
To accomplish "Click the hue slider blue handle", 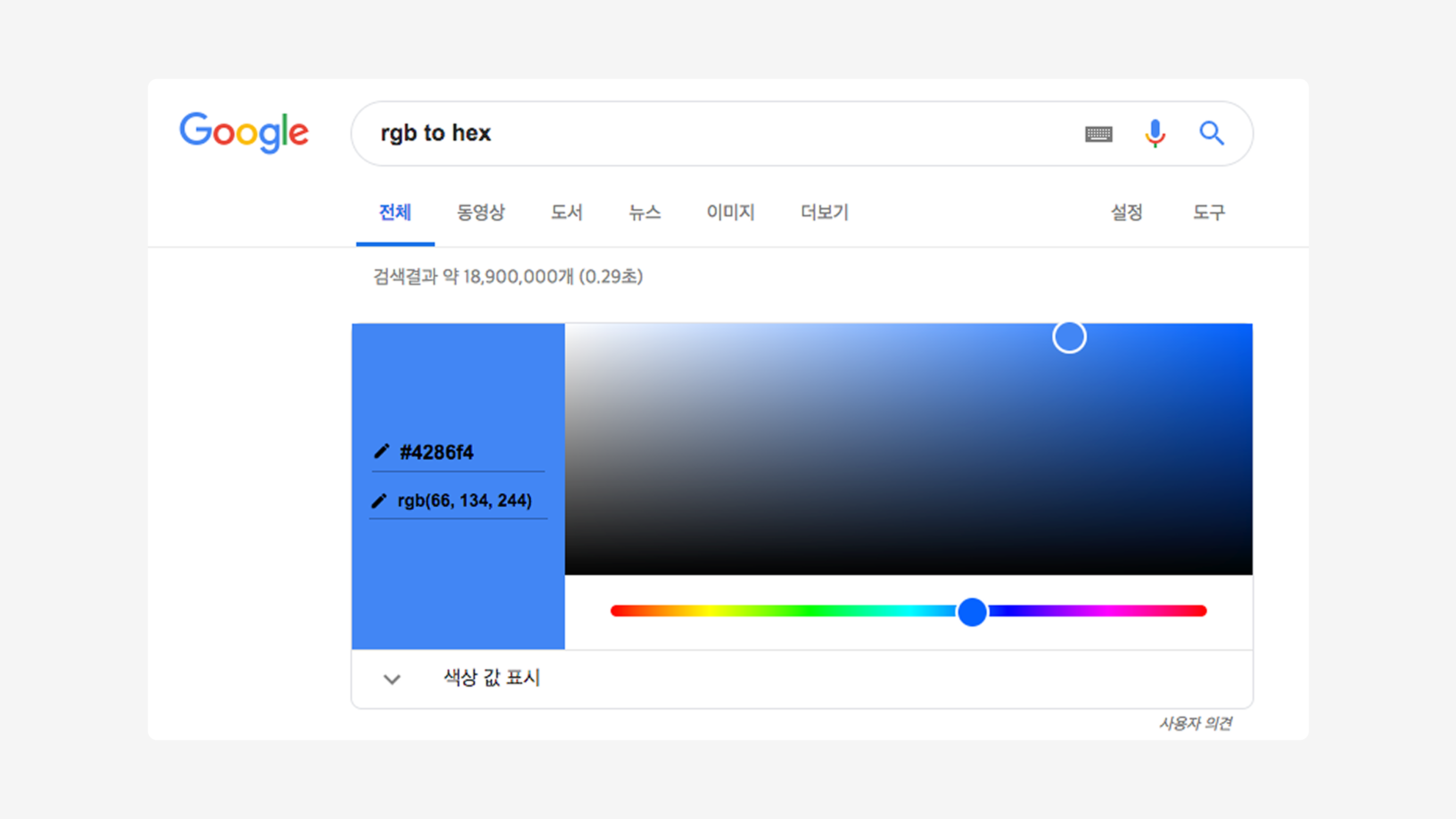I will pos(971,612).
